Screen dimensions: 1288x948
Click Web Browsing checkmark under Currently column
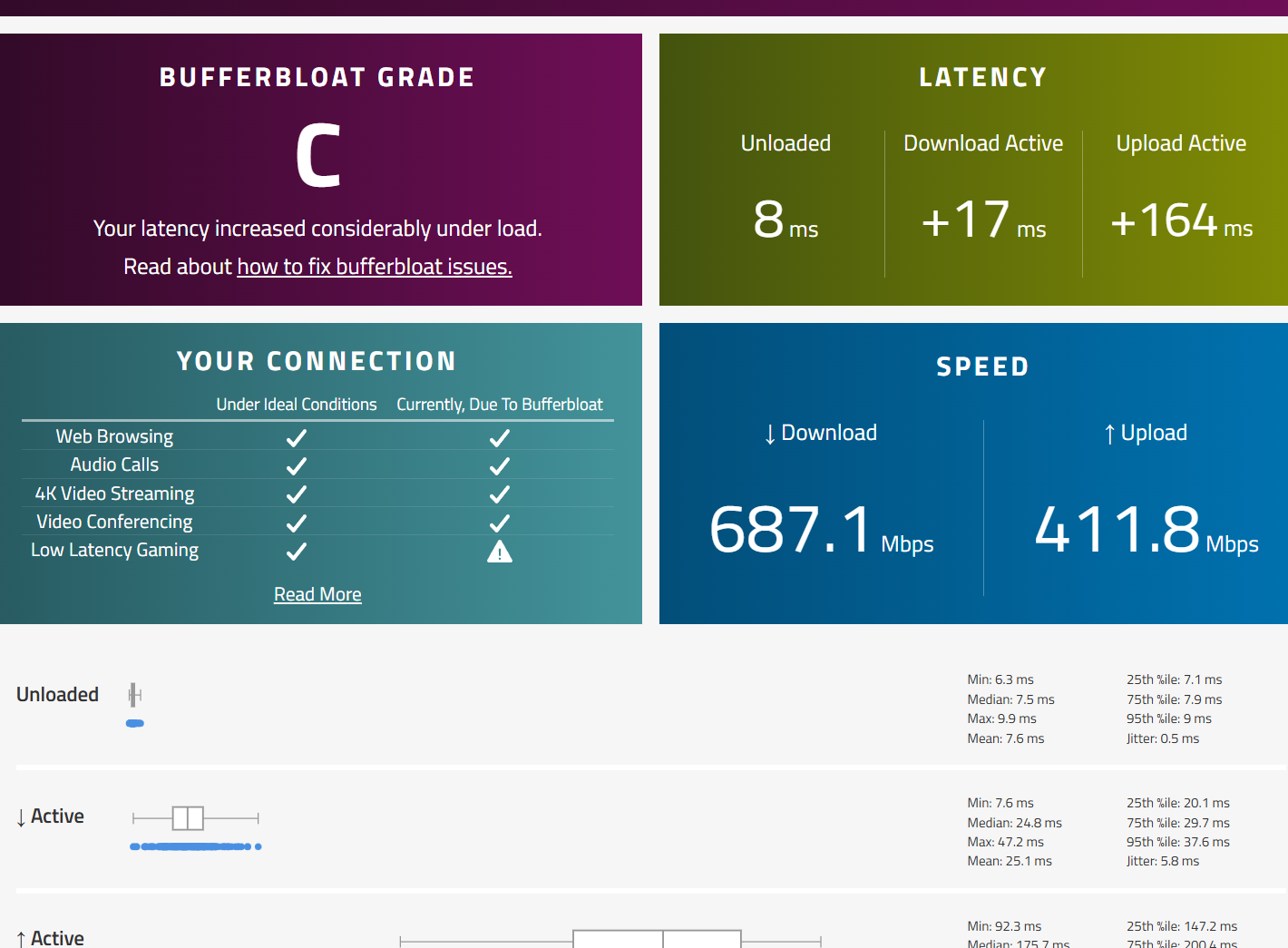(x=500, y=438)
